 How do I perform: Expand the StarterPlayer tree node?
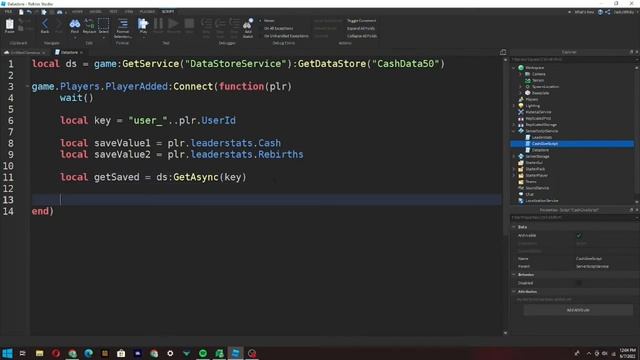514,175
